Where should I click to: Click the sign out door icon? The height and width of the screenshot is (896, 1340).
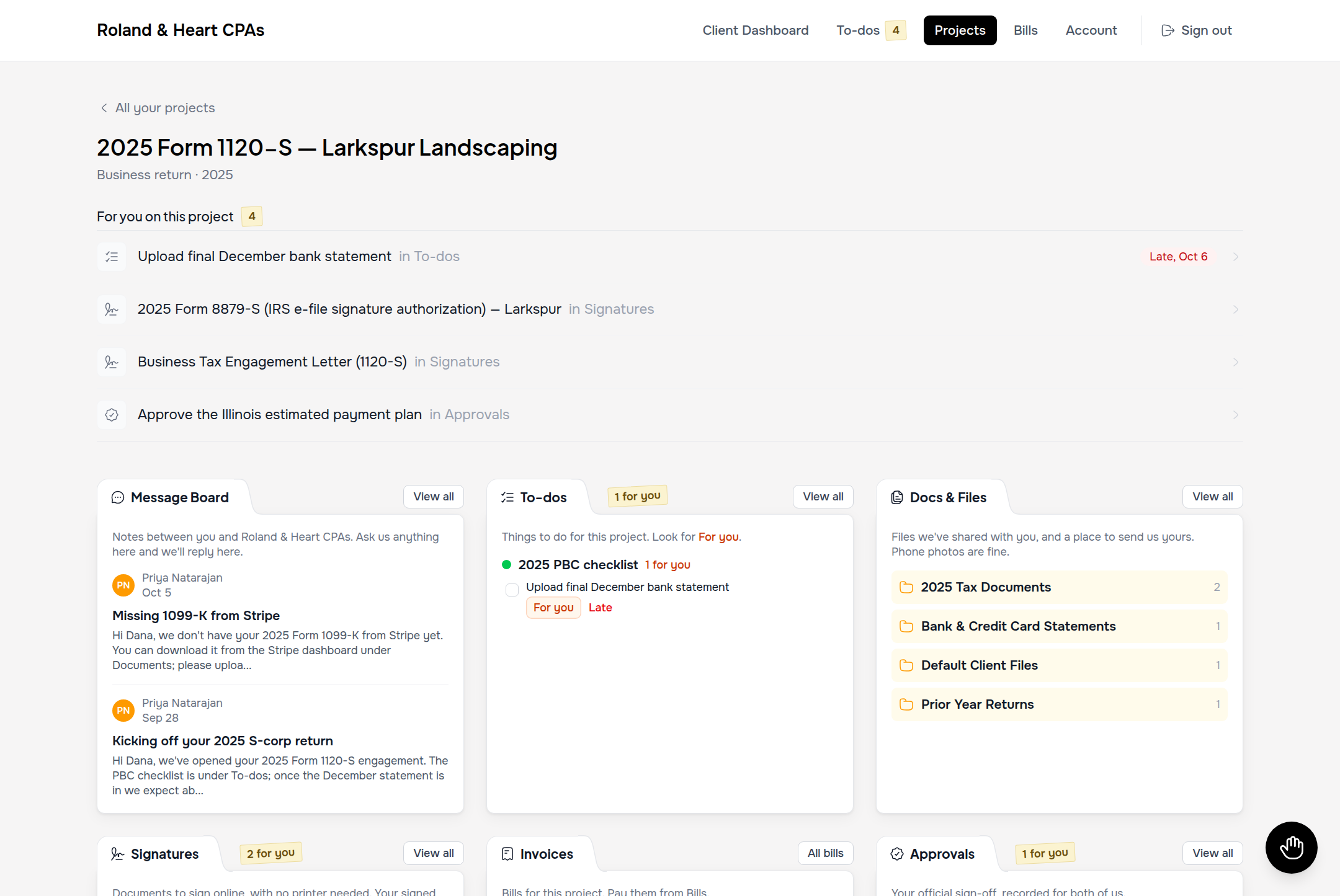[x=1168, y=30]
